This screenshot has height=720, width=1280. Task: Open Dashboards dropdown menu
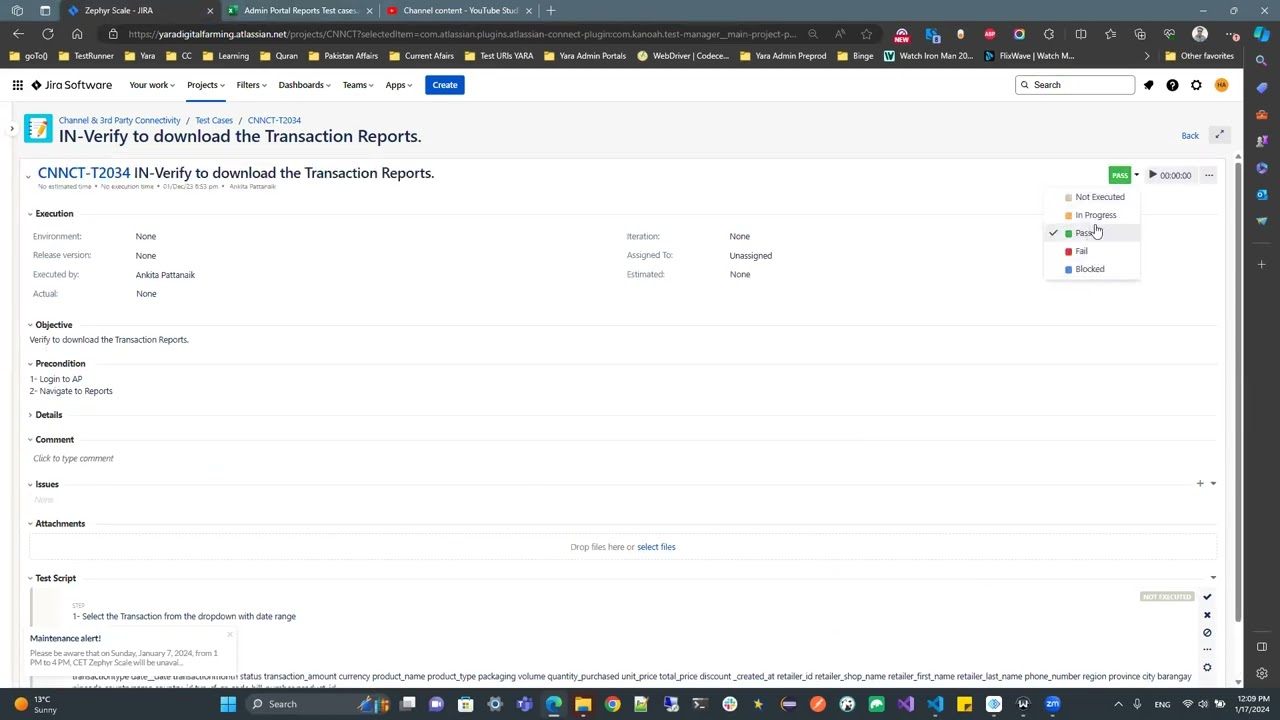click(x=304, y=85)
